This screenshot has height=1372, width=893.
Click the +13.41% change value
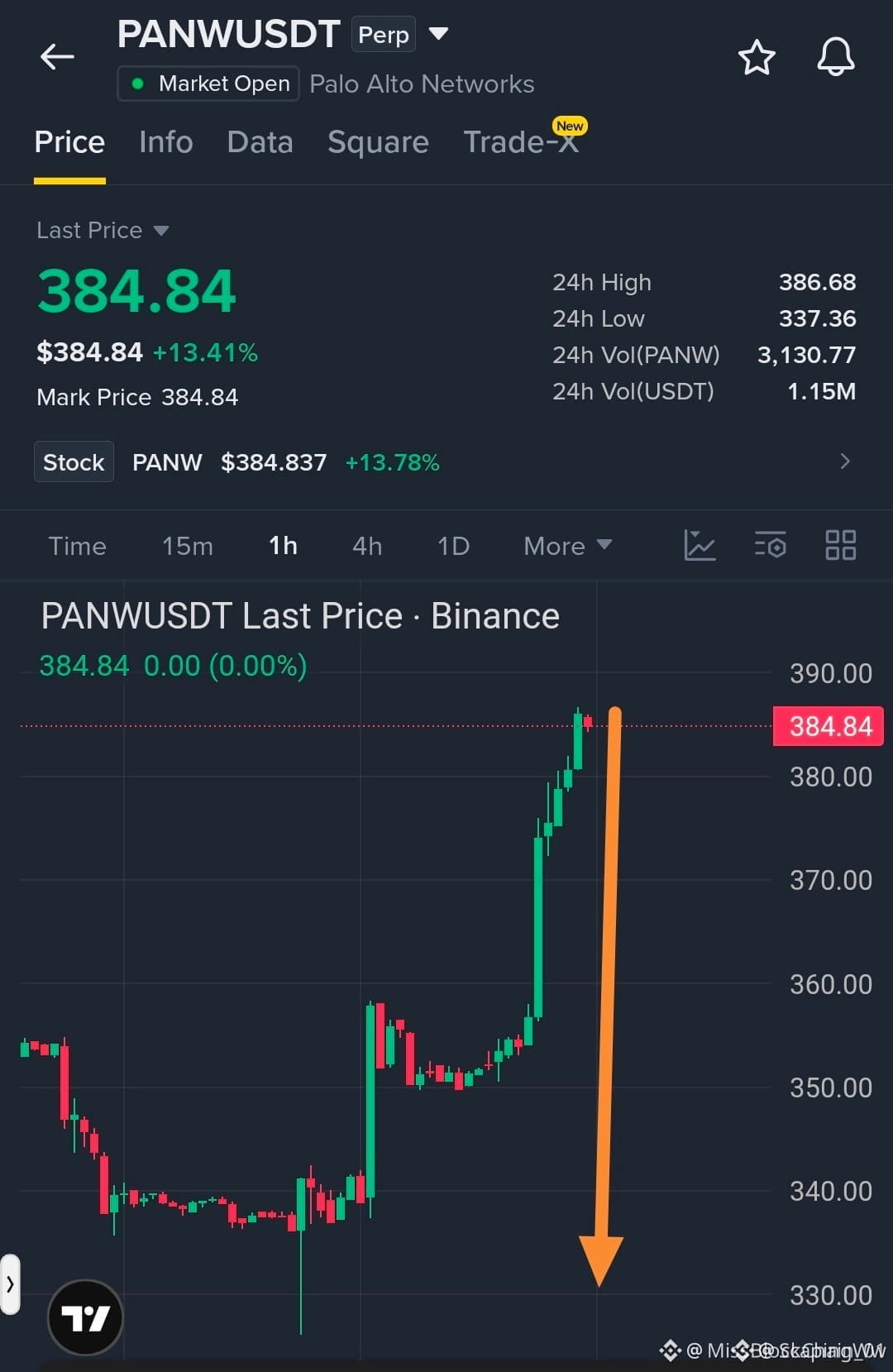point(205,353)
